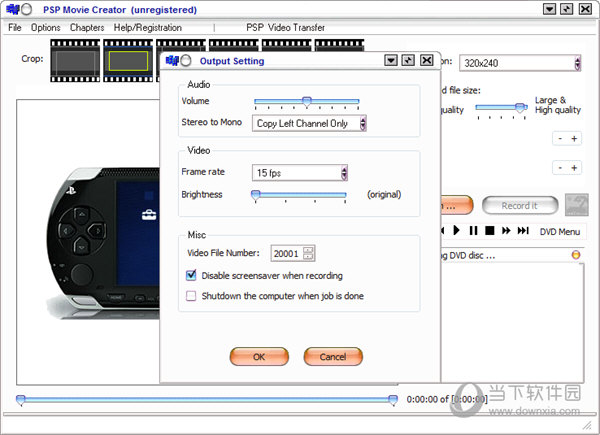Viewport: 600px width, 435px height.
Task: Open PSP Video Transfer
Action: tap(285, 28)
